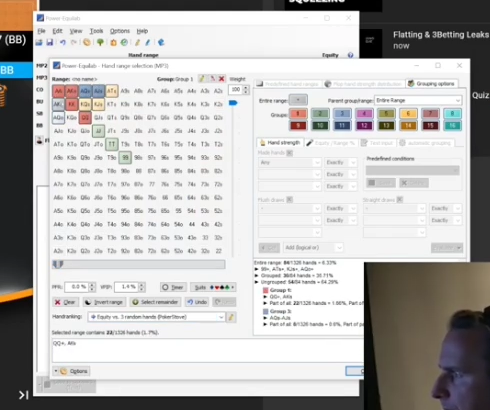Click the save floppy disk toolbar icon

click(x=50, y=42)
